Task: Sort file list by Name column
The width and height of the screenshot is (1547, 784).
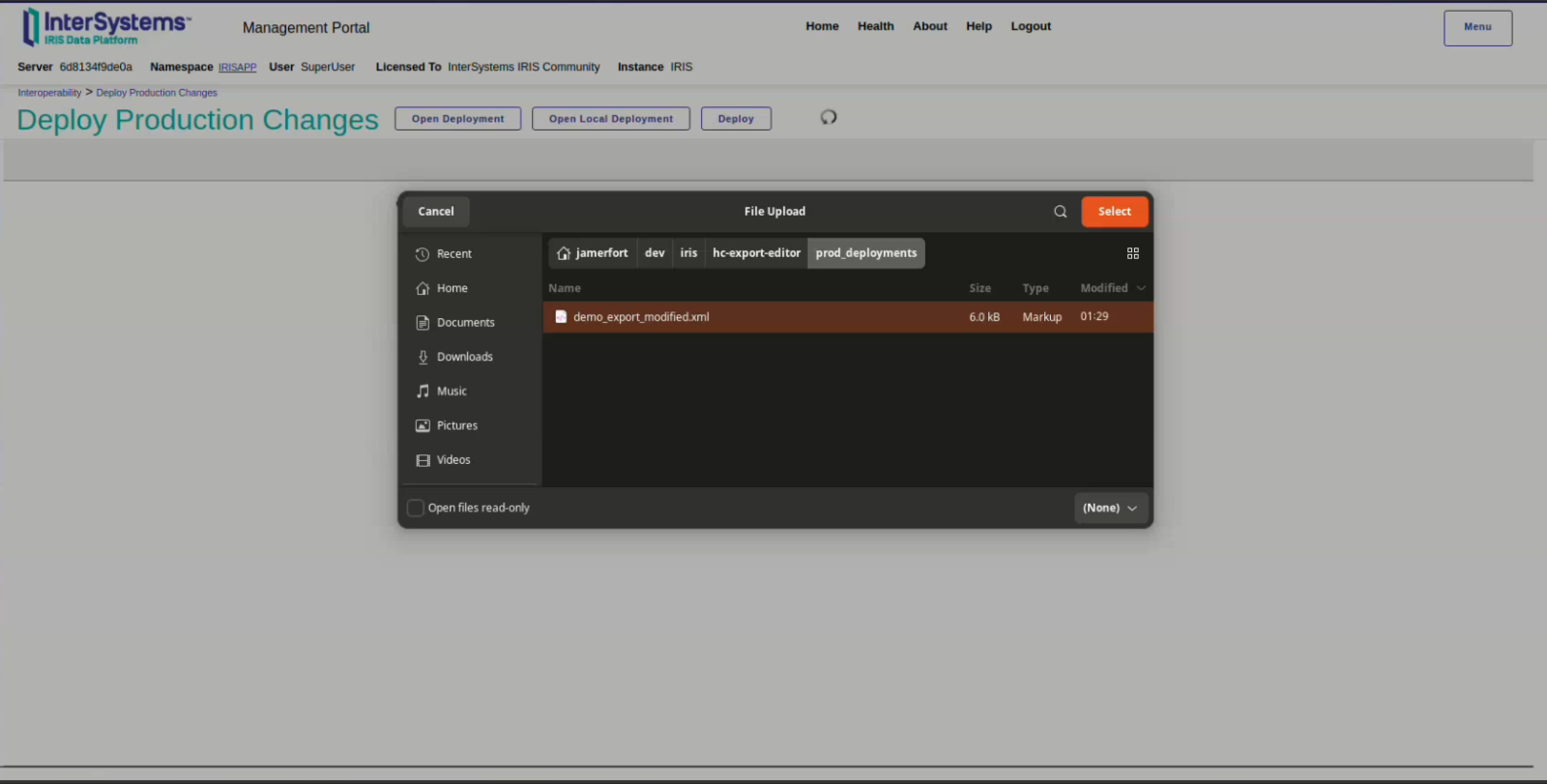Action: 565,288
